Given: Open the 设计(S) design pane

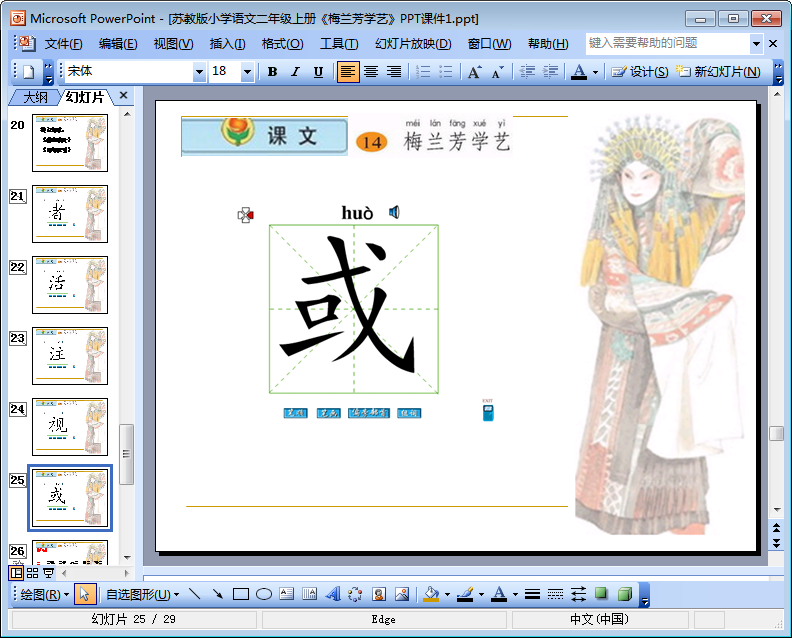Looking at the screenshot, I should (x=639, y=72).
